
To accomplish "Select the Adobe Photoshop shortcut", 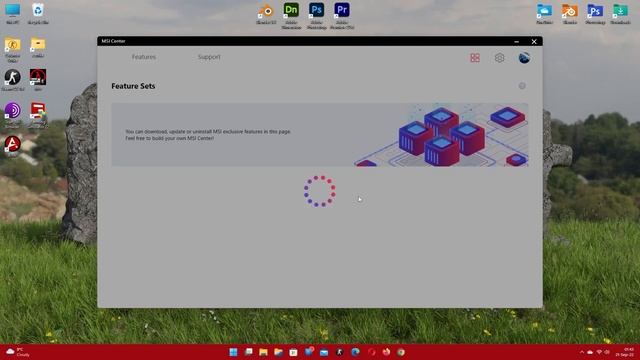I will click(316, 16).
